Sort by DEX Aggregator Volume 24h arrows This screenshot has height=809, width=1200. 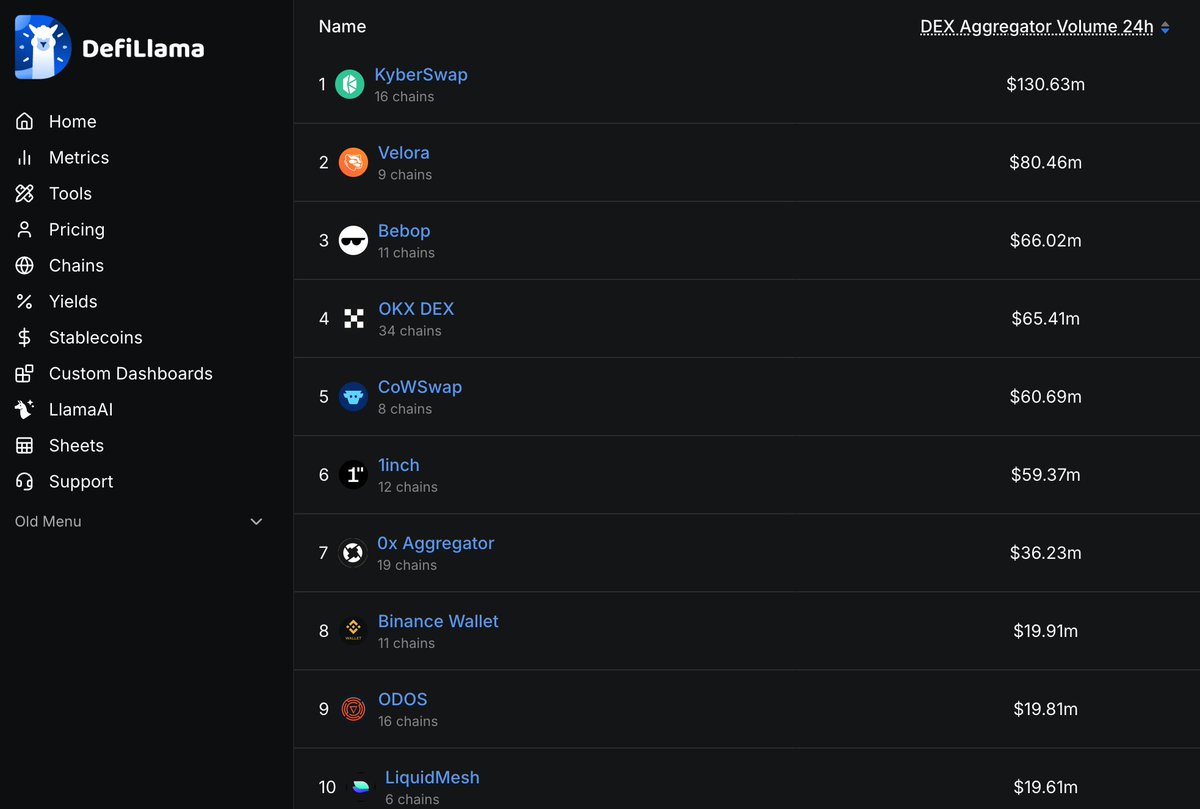pyautogui.click(x=1165, y=27)
